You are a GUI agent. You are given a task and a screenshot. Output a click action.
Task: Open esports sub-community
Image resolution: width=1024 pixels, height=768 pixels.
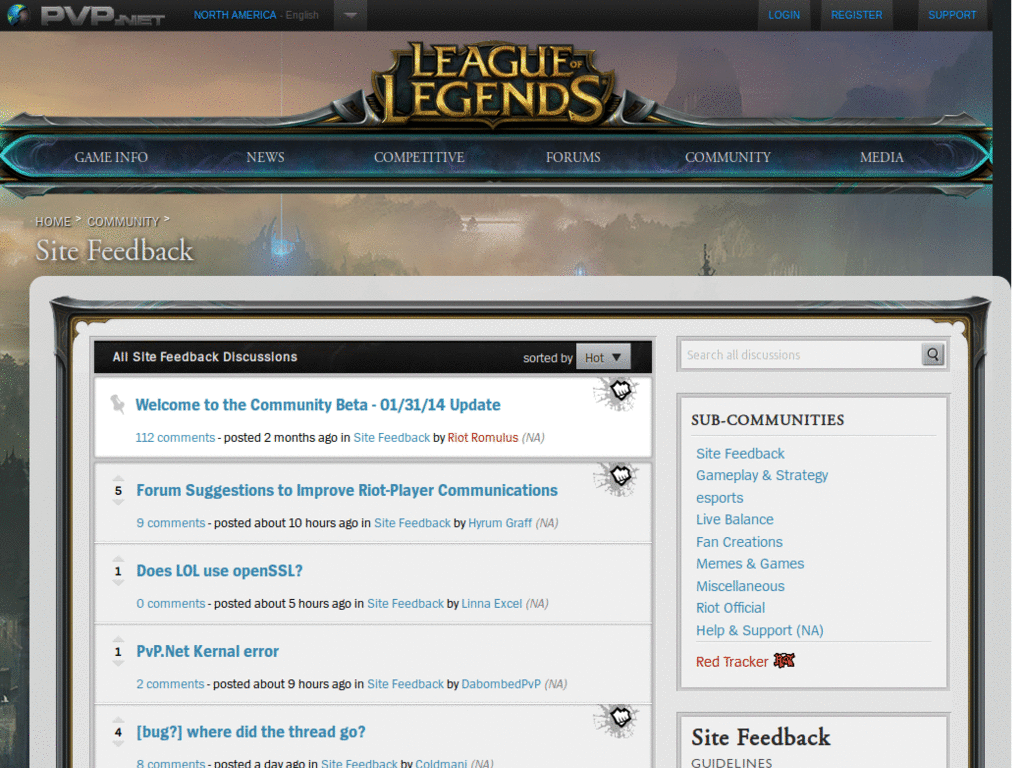pyautogui.click(x=720, y=498)
